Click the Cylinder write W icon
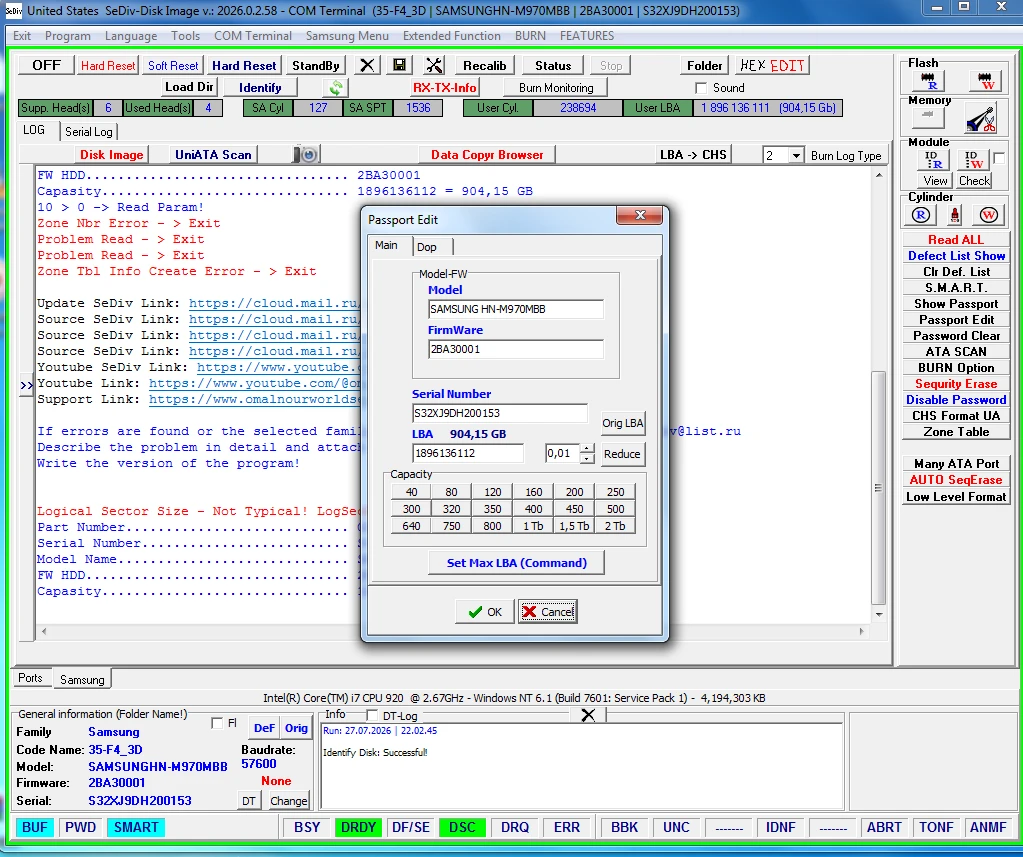The height and width of the screenshot is (857, 1023). tap(988, 215)
